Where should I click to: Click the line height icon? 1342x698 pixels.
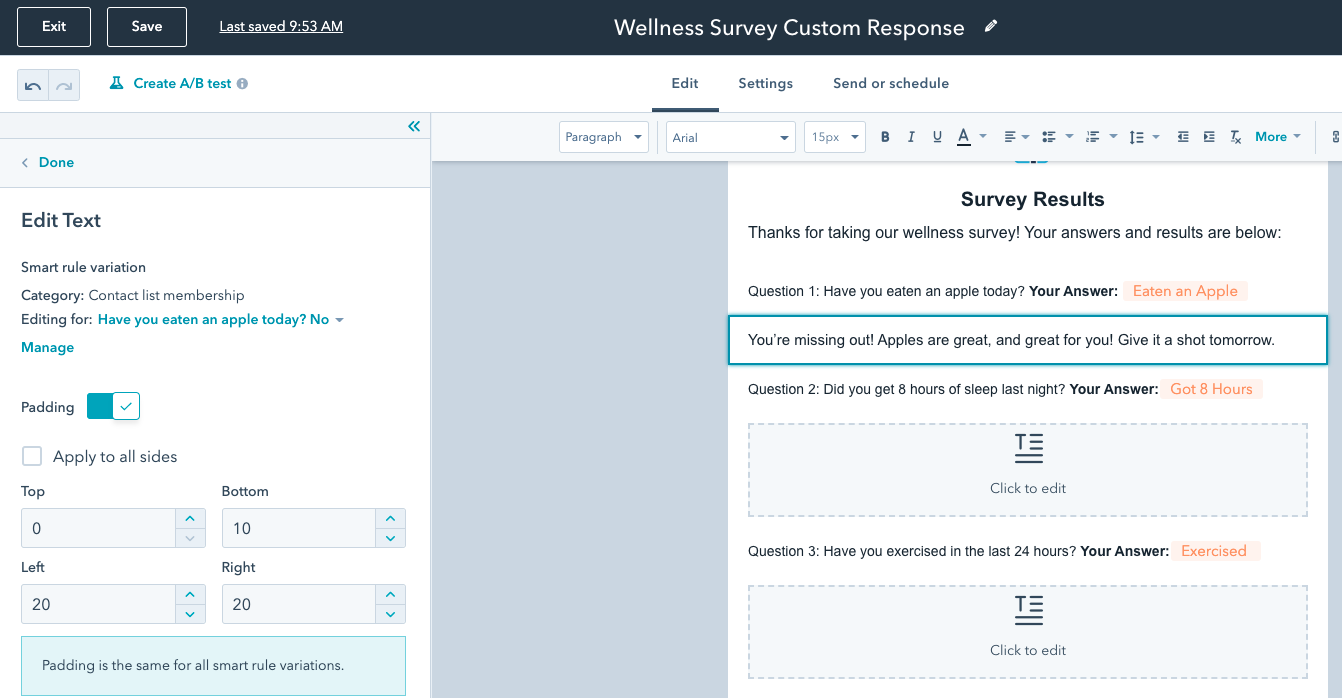[x=1136, y=137]
